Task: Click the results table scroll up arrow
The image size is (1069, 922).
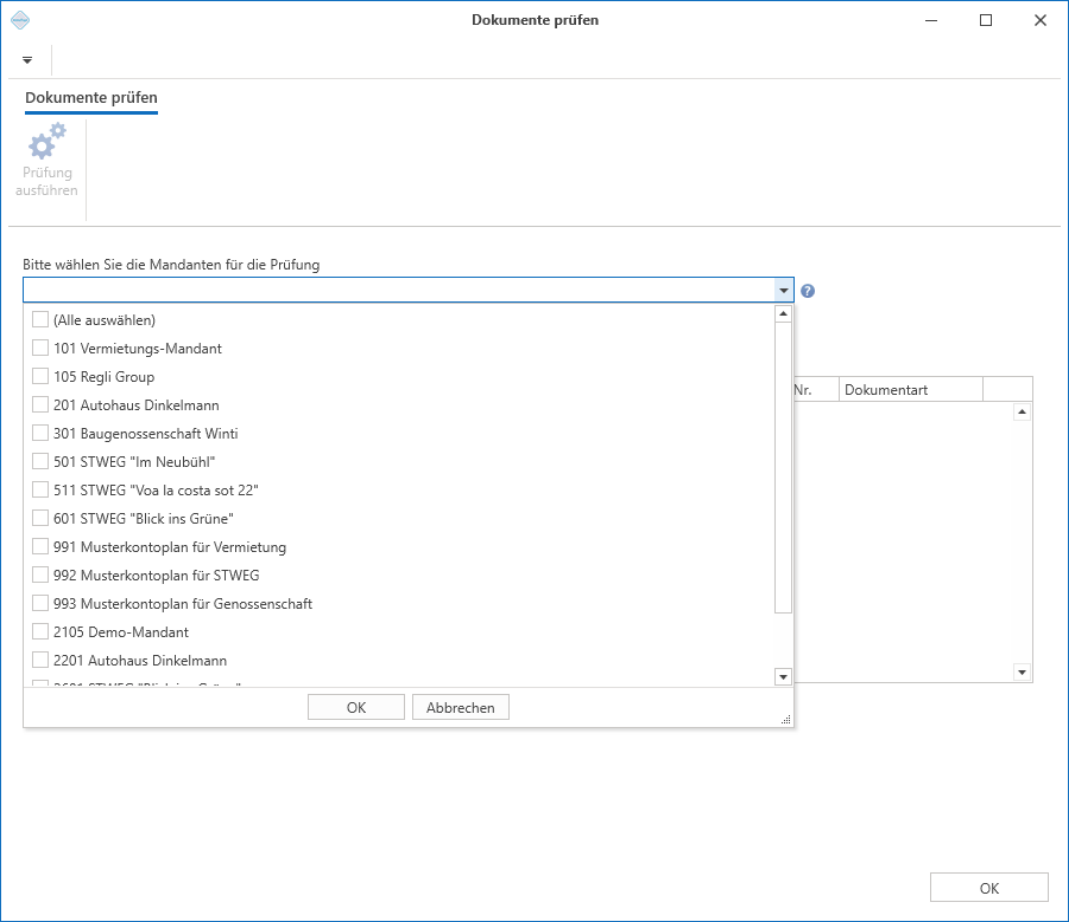Action: [x=1022, y=412]
